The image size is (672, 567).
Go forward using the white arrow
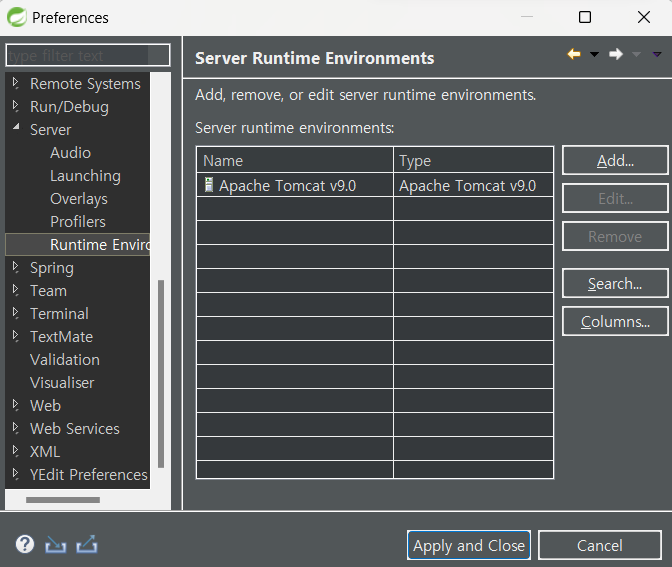click(616, 54)
